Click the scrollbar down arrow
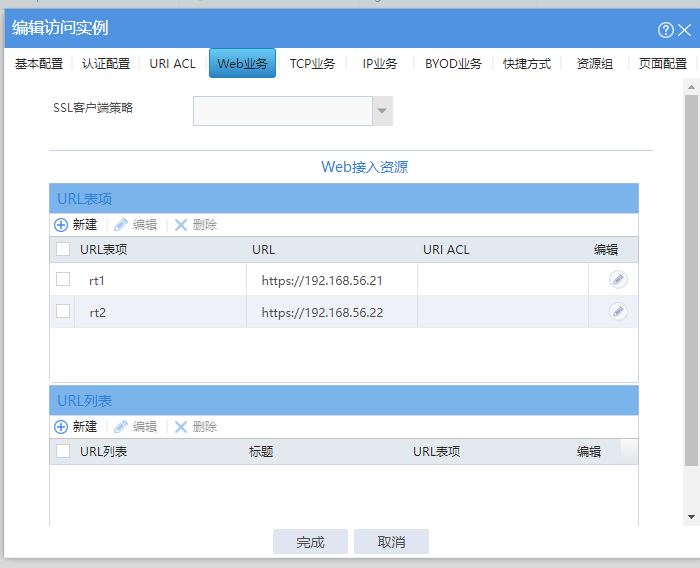700x568 pixels. point(692,517)
